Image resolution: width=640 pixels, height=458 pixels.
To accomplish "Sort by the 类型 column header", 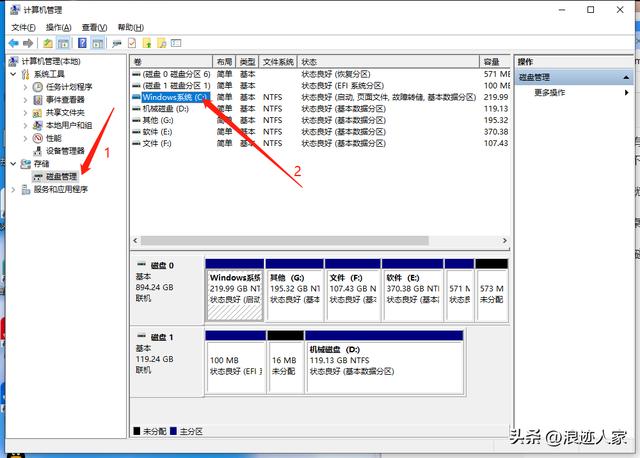I will click(247, 62).
